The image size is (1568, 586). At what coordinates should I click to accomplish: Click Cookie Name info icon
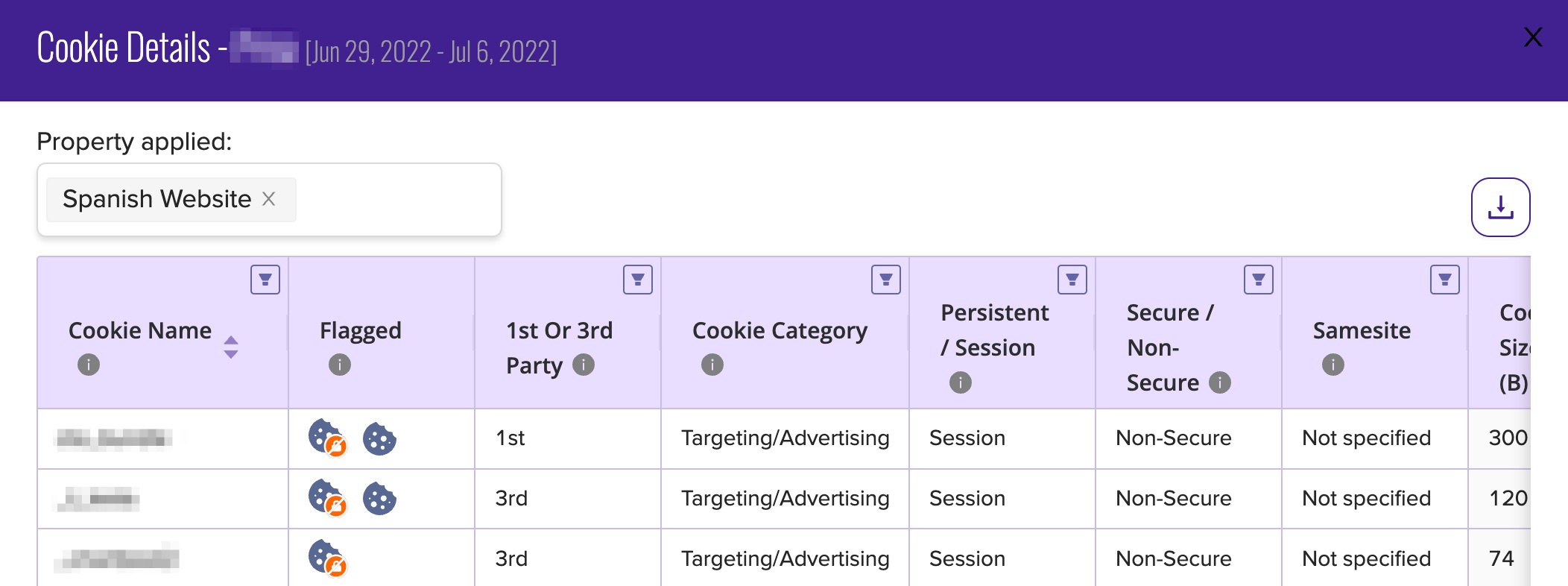[x=89, y=365]
